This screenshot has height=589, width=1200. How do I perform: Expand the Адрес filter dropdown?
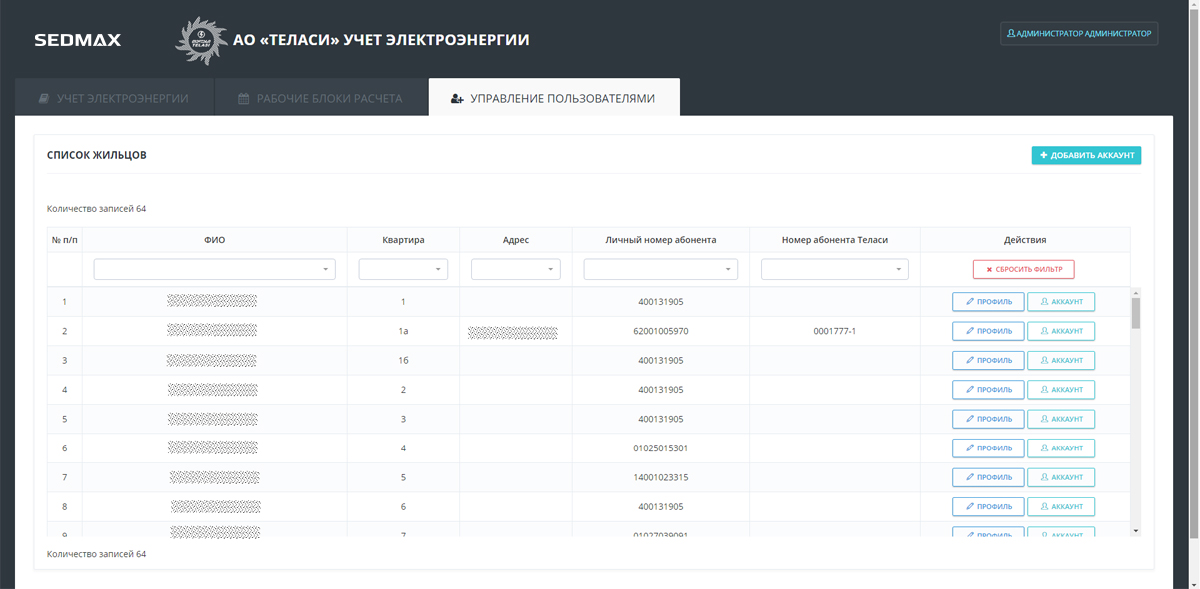pos(515,269)
